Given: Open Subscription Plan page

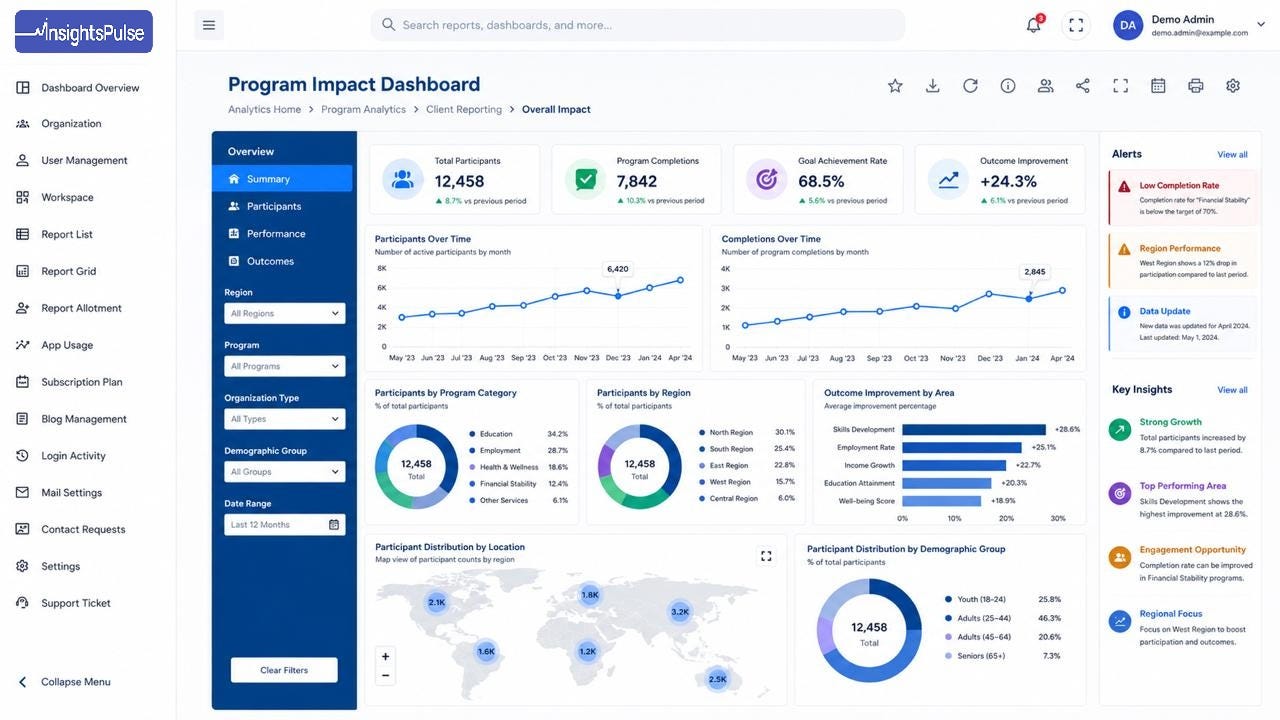Looking at the screenshot, I should click(69, 382).
